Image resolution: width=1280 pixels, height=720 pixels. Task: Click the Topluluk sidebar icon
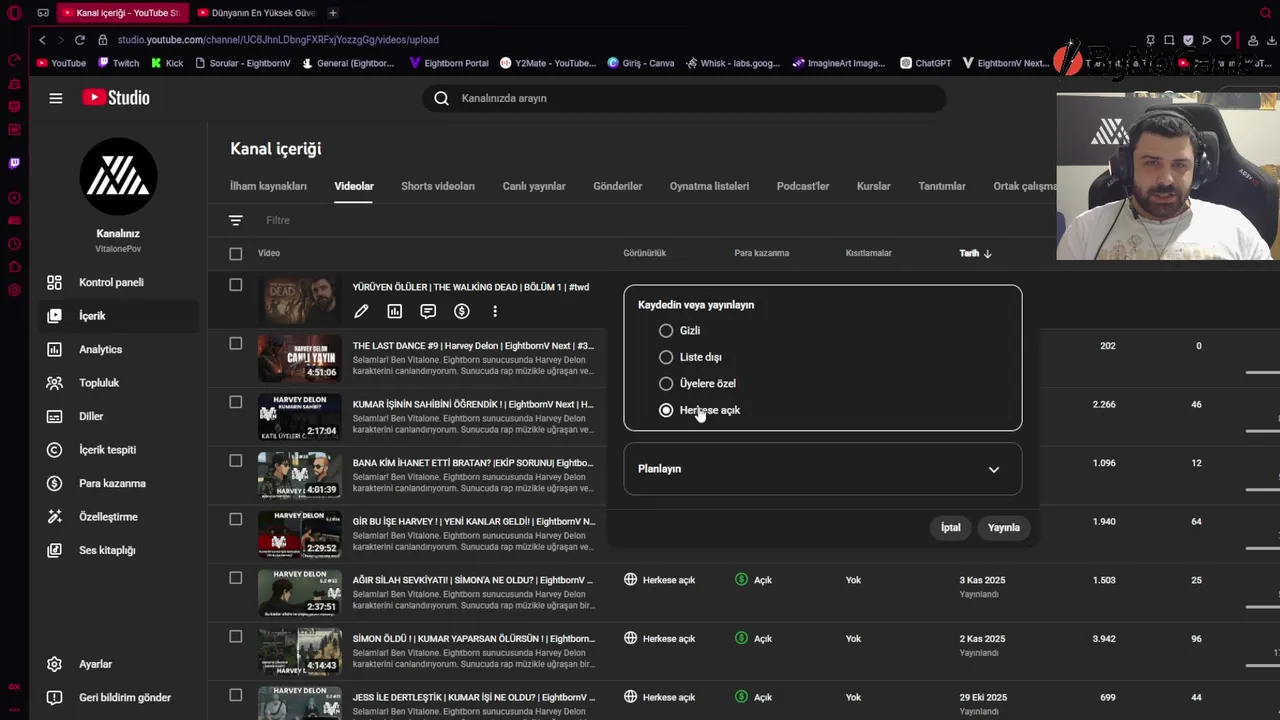point(55,383)
